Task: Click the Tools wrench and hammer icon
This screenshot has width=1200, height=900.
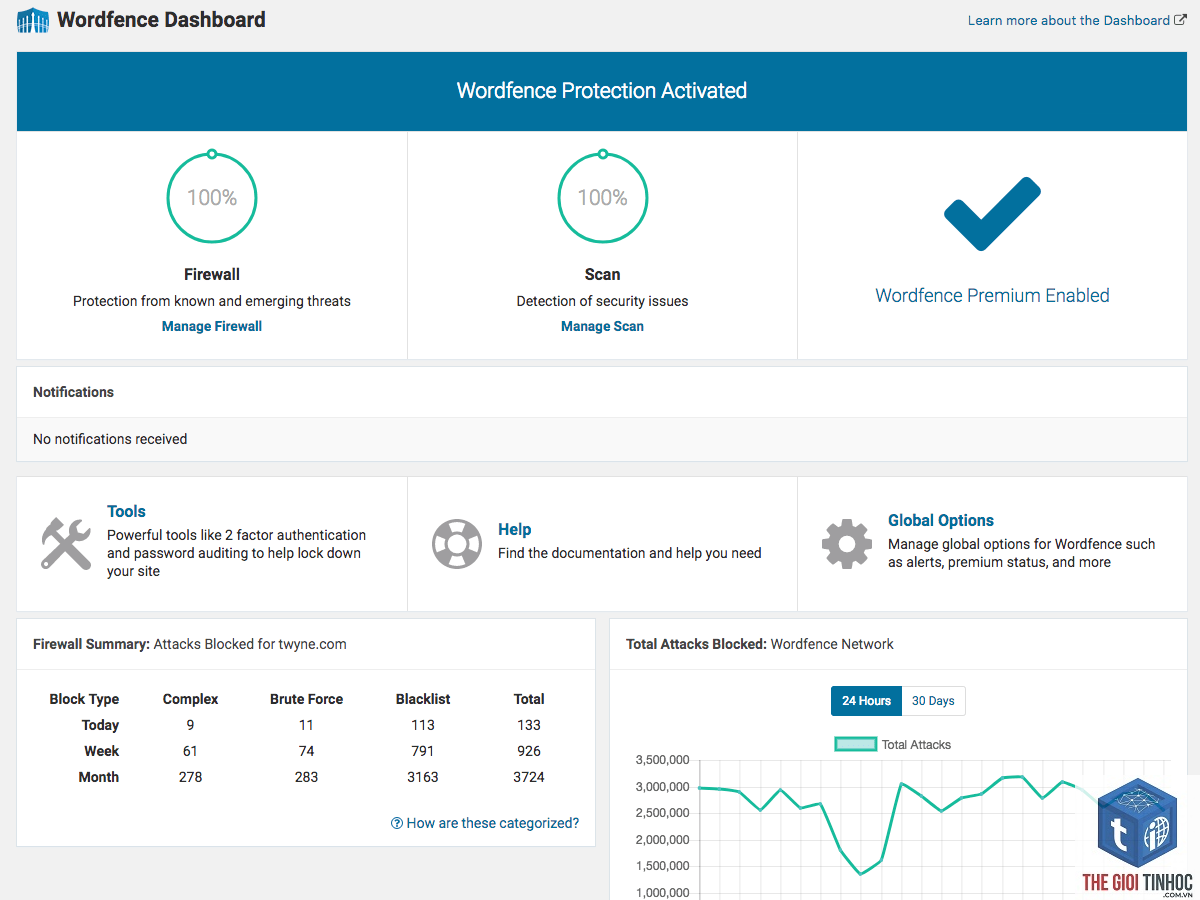Action: coord(66,543)
